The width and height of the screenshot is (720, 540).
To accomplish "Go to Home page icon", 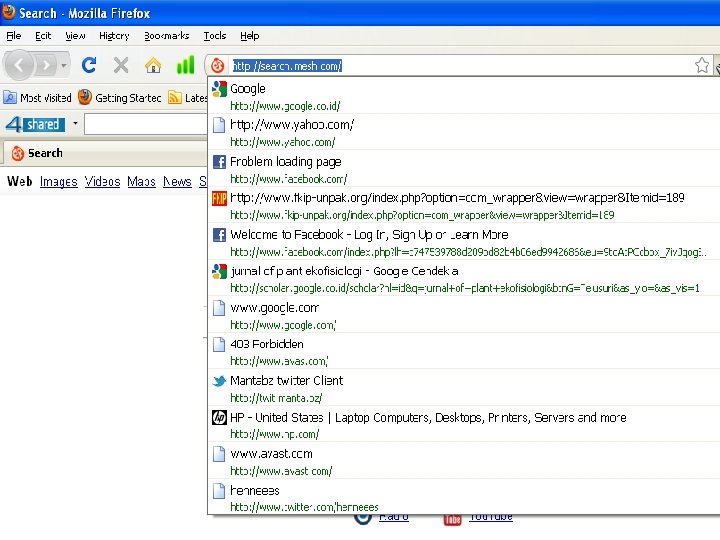I will (x=153, y=65).
